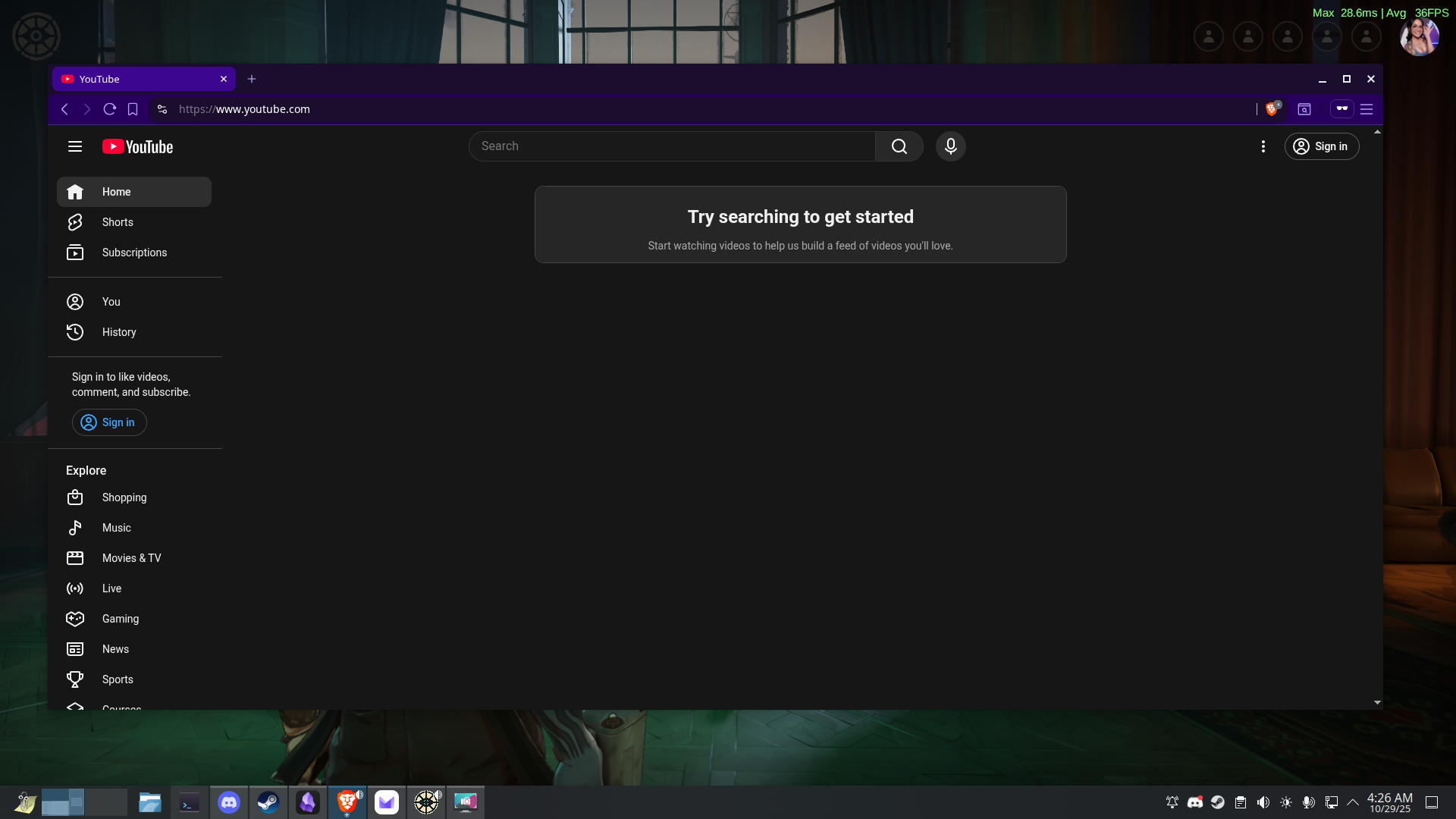Open YouTube settings three-dot menu
The width and height of the screenshot is (1456, 819).
click(x=1263, y=146)
